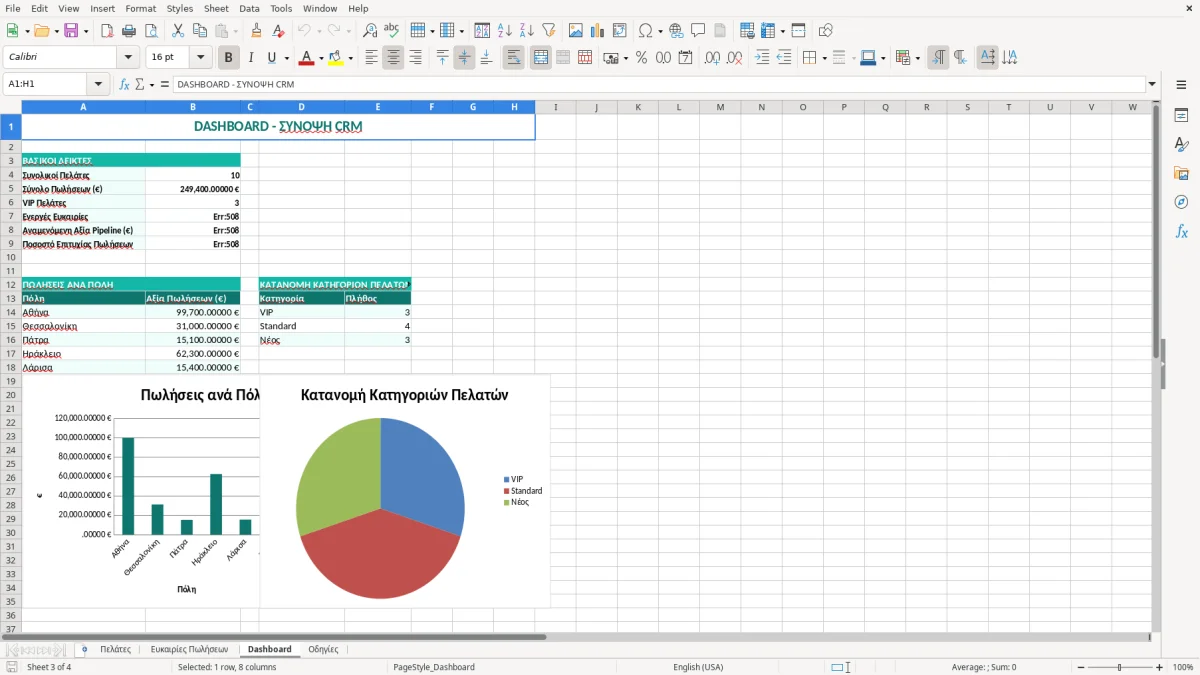Open the Sheet menu
Screen dimensions: 1200x675
(216, 8)
